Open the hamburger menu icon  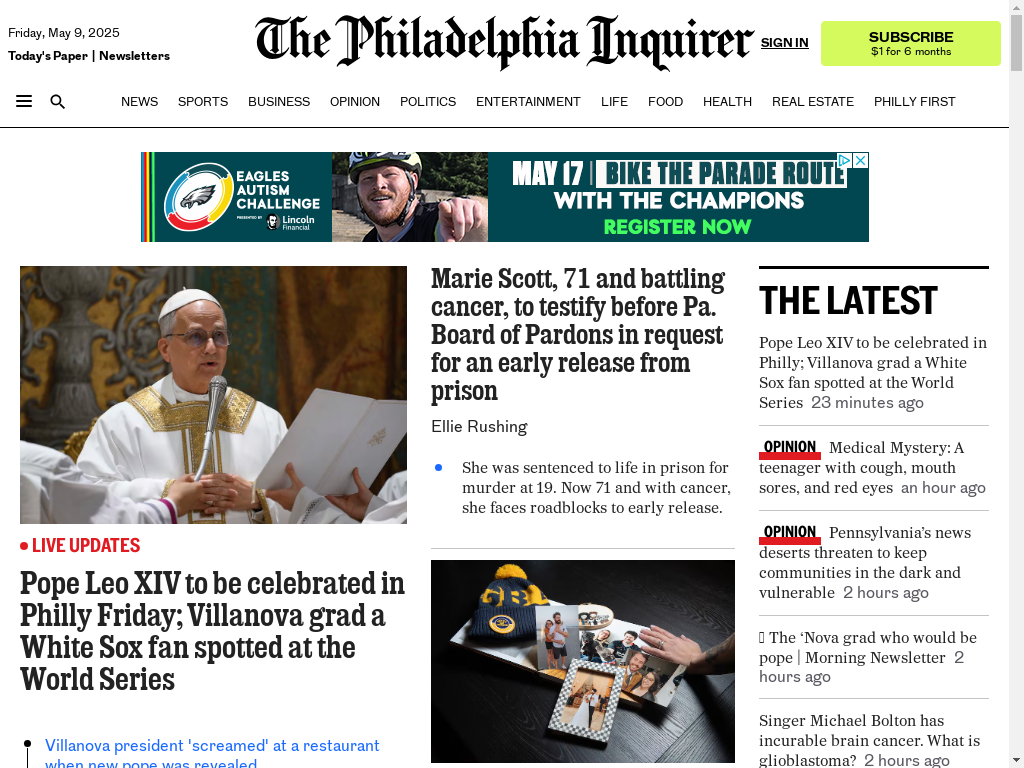coord(24,101)
